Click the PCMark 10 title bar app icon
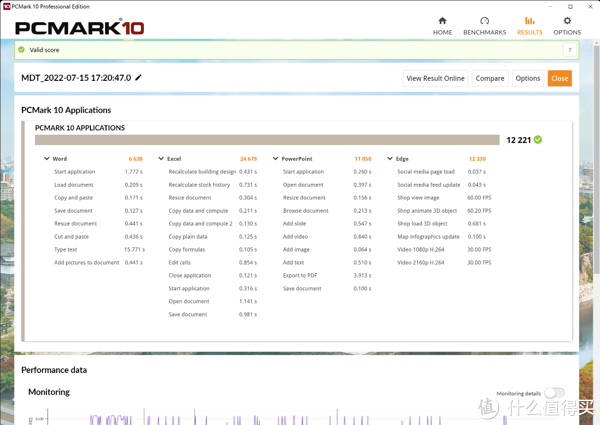The image size is (600, 425). click(6, 6)
